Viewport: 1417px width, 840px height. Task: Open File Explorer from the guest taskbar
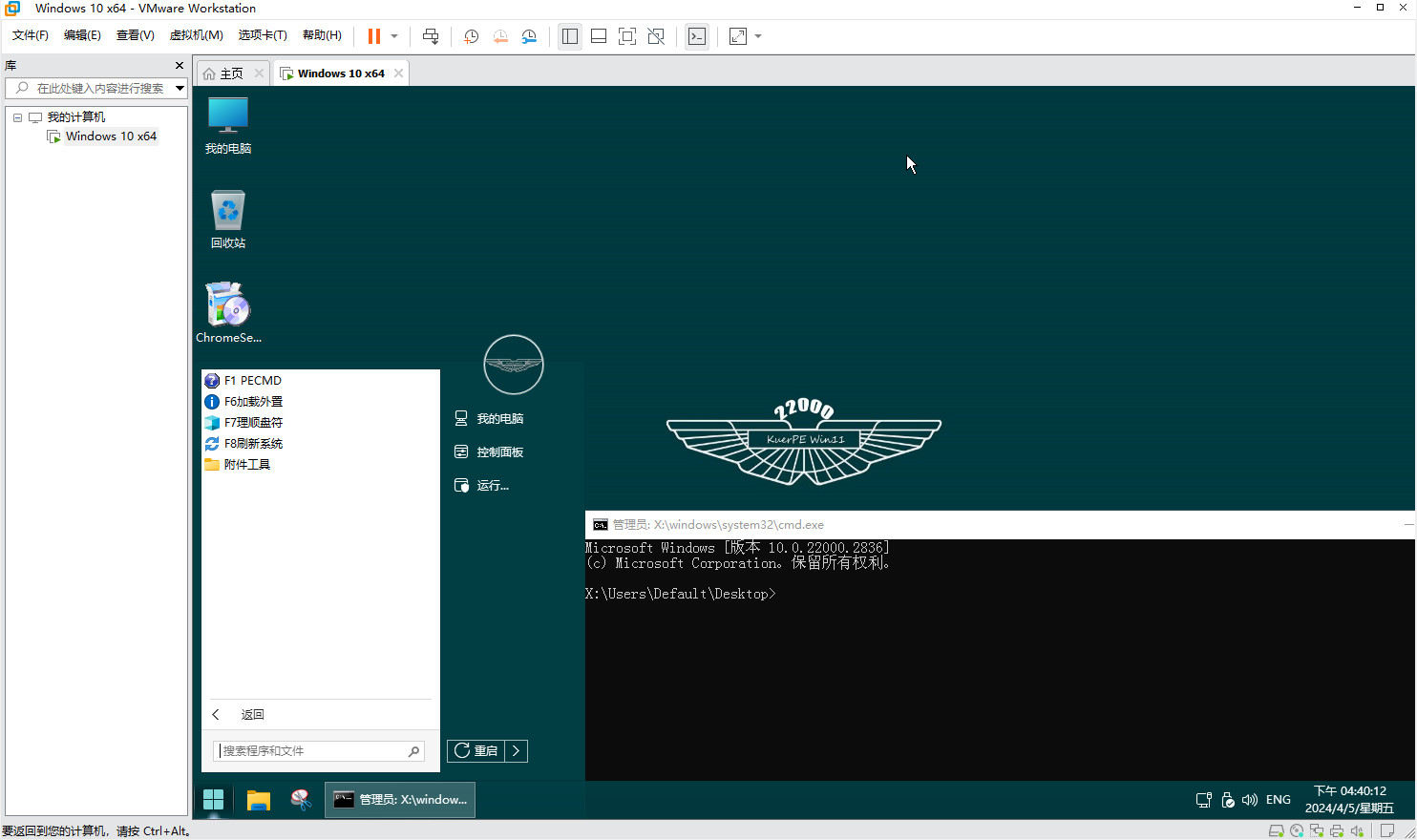(259, 800)
